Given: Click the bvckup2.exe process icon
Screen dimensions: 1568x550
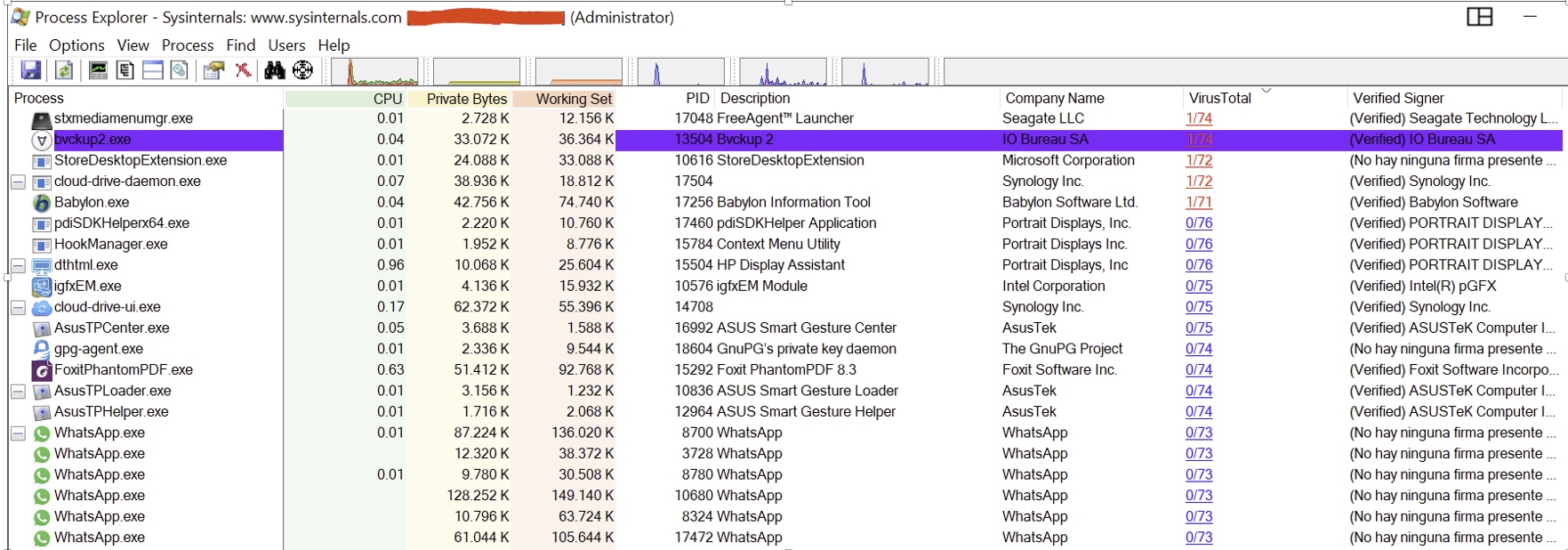Looking at the screenshot, I should point(42,140).
